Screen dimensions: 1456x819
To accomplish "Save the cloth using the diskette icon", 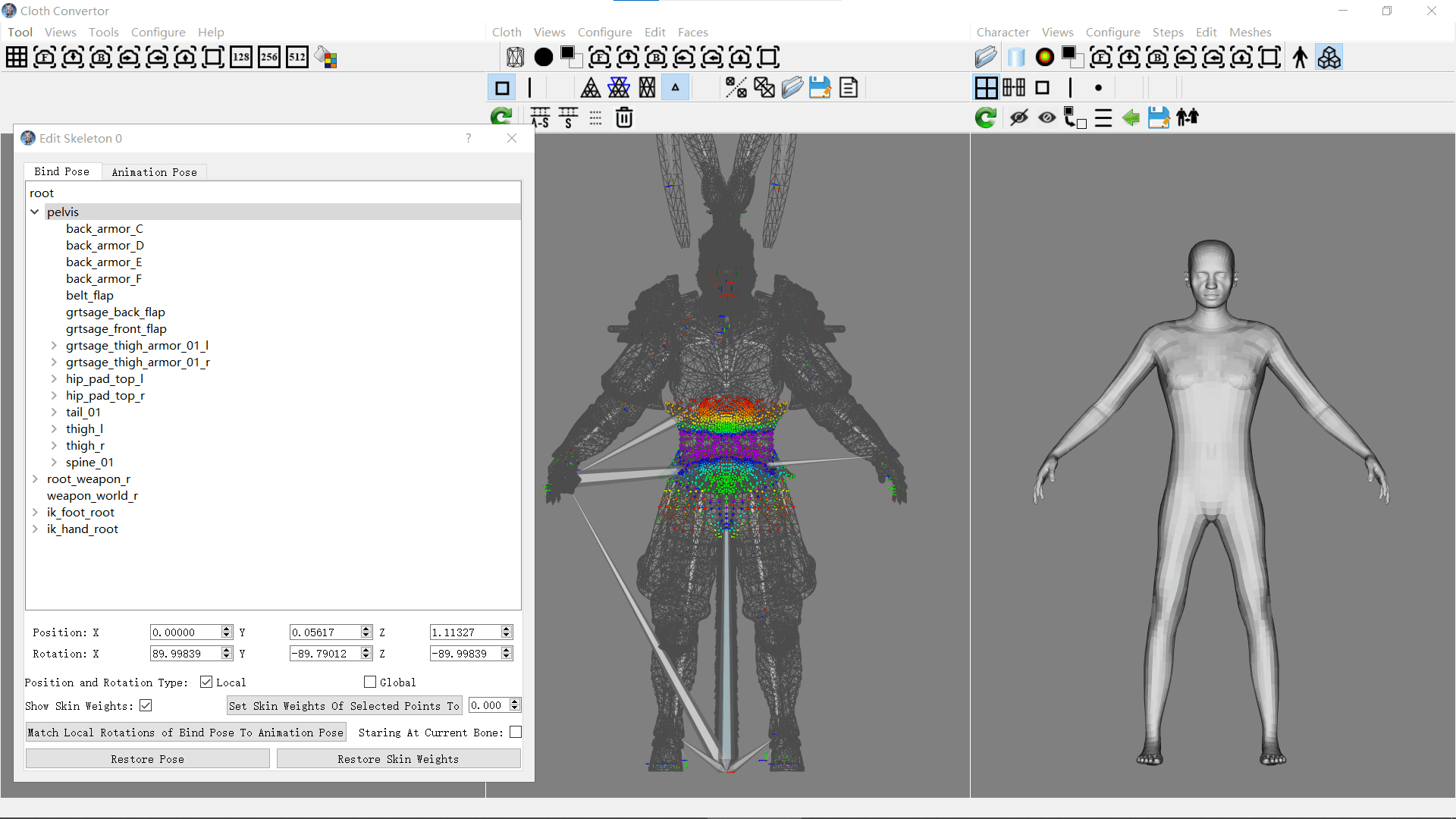I will point(819,87).
